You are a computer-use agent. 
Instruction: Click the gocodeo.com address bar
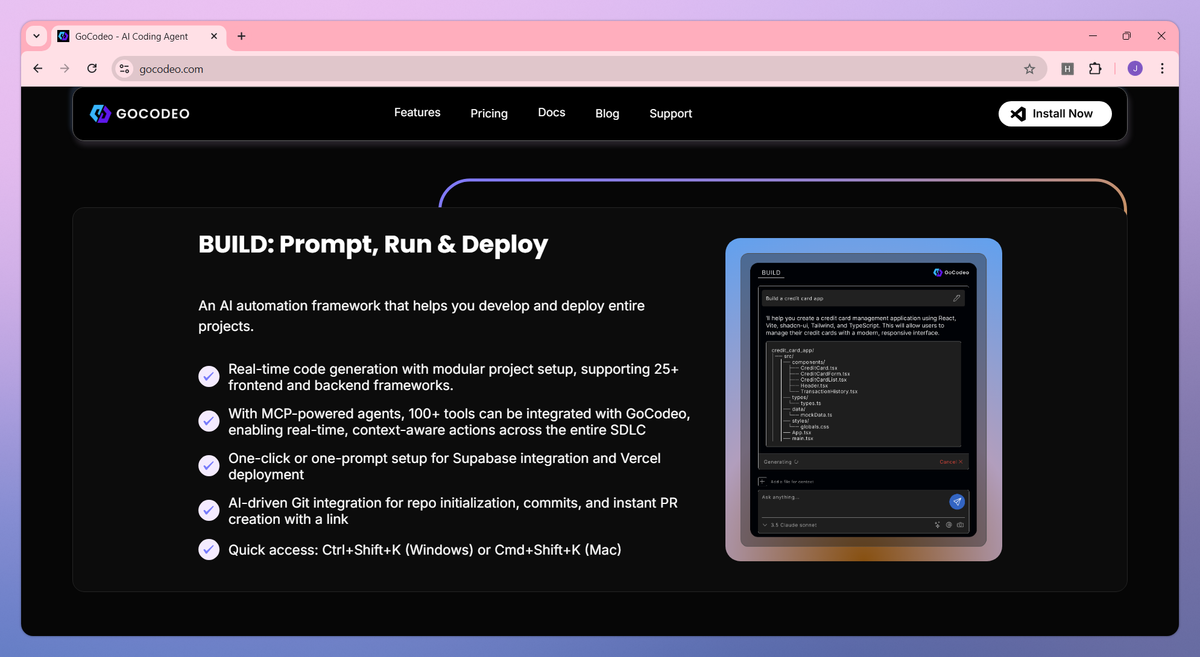579,69
